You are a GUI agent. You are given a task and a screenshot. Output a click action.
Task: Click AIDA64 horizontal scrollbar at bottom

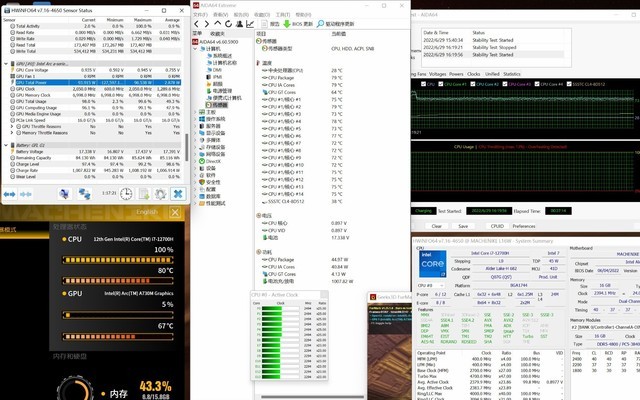pyautogui.click(x=312, y=396)
